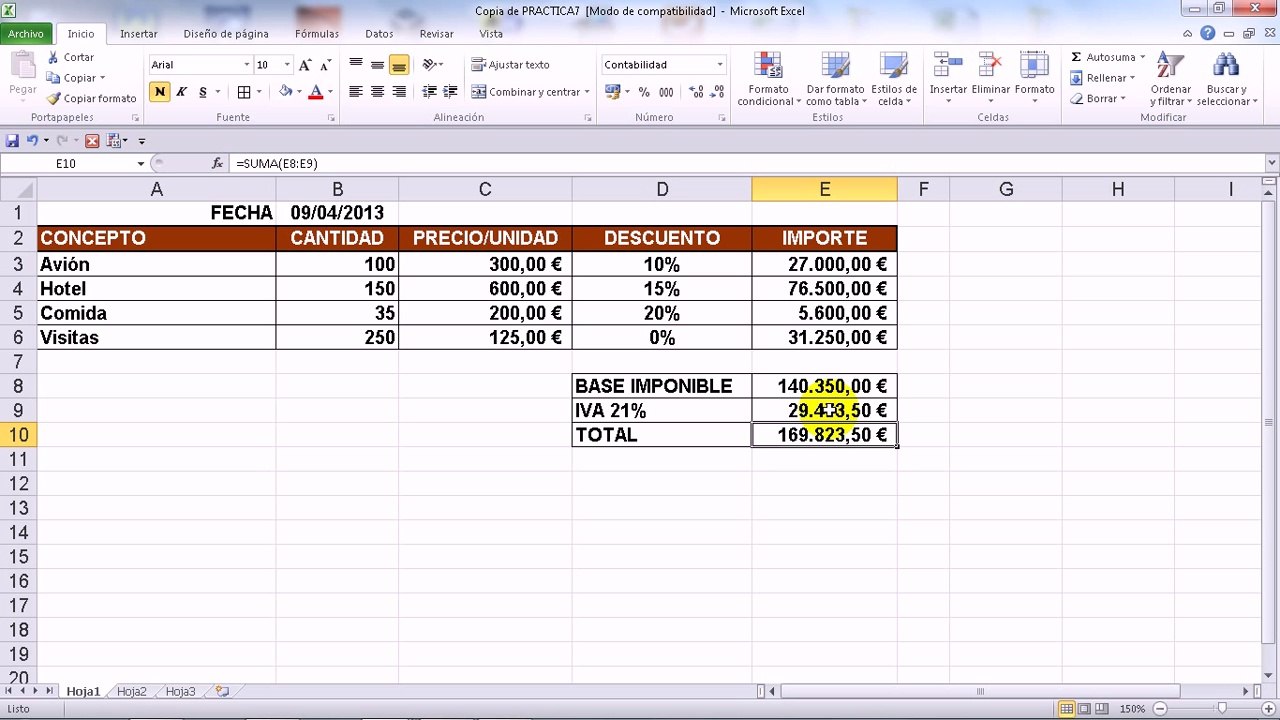1280x720 pixels.
Task: Apply the thousands separator 000 style
Action: (664, 92)
